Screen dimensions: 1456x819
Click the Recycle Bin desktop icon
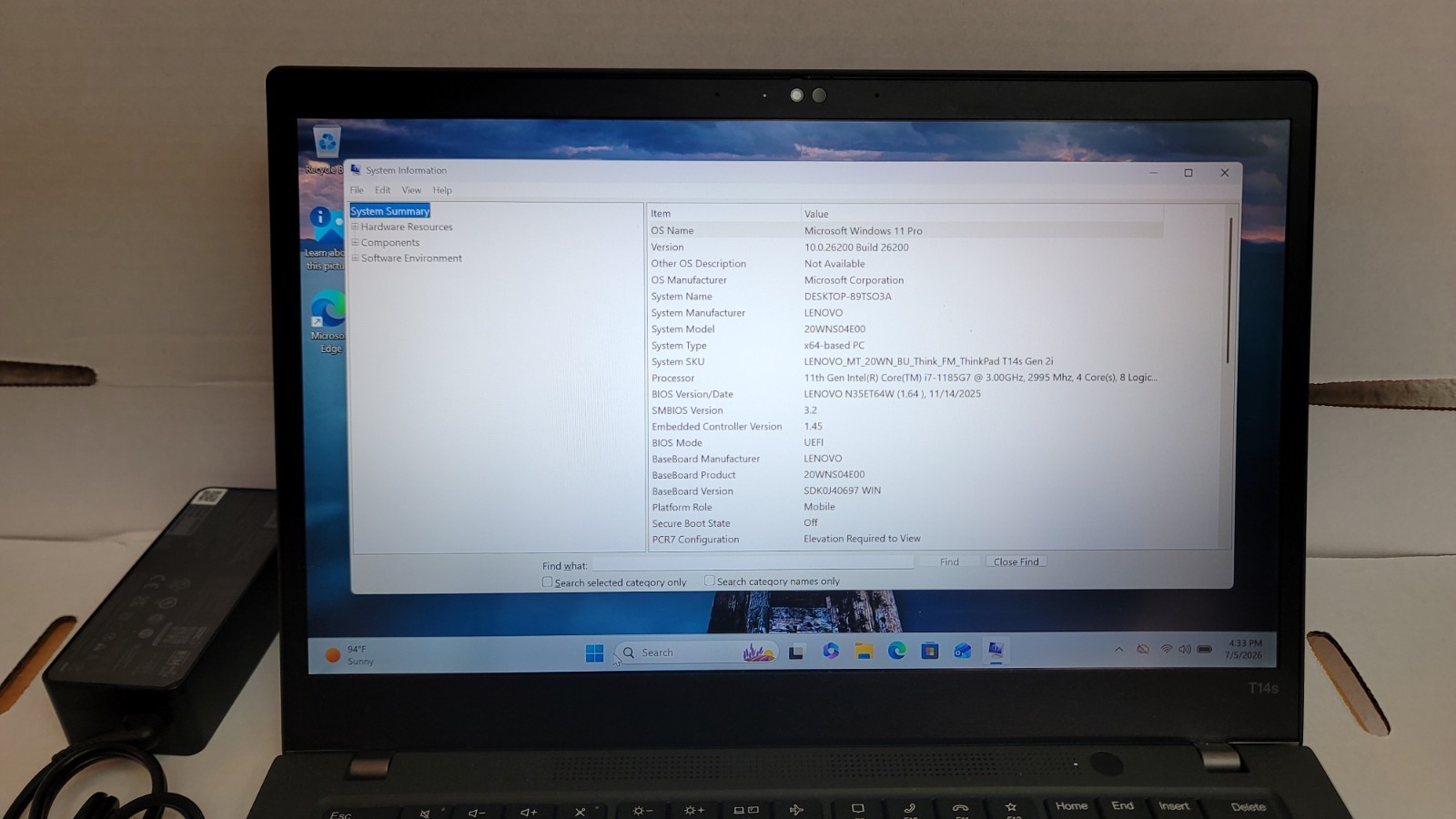[x=326, y=150]
